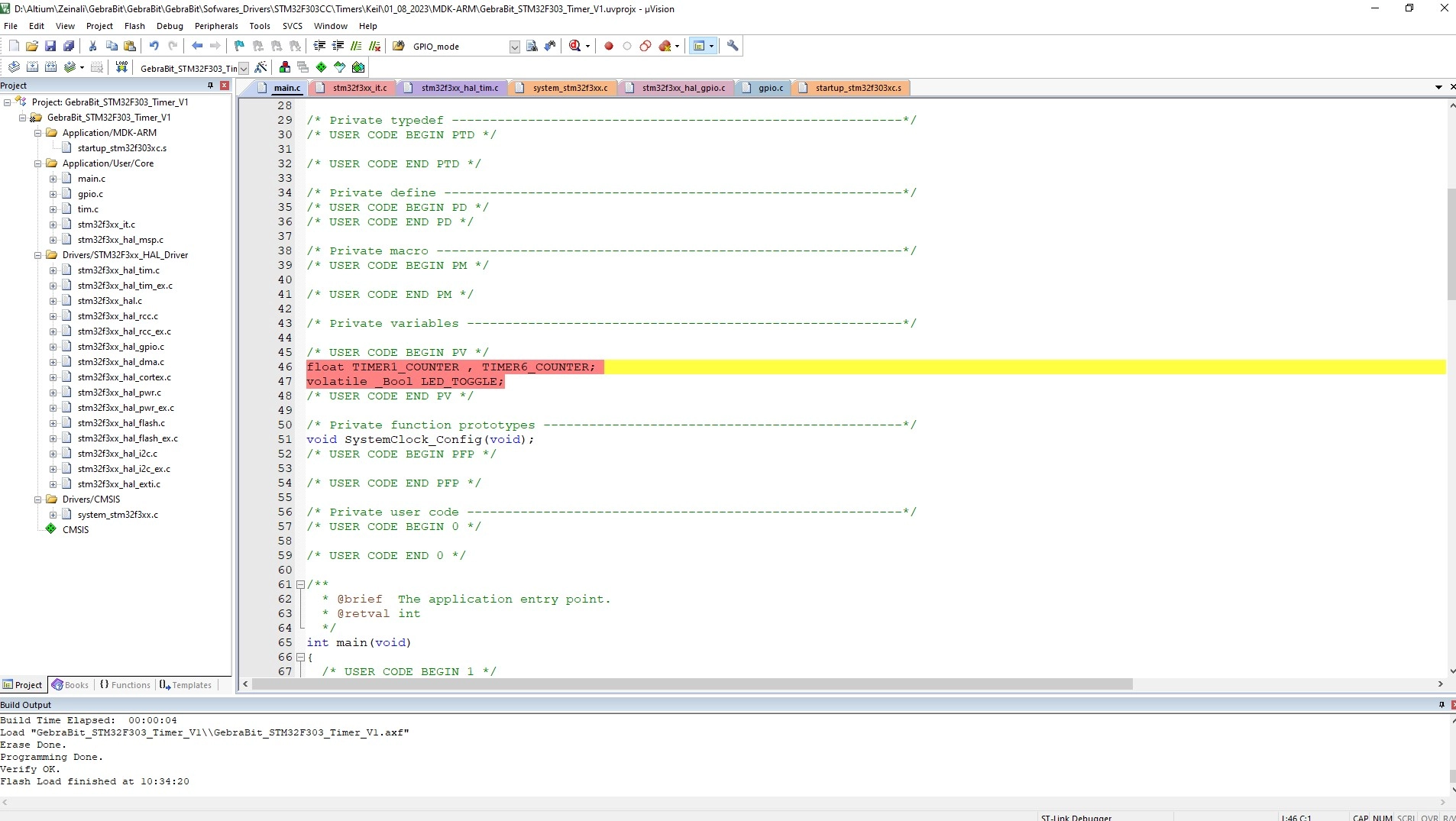Navigate backwards with the blue arrow
1456x821 pixels.
197,46
